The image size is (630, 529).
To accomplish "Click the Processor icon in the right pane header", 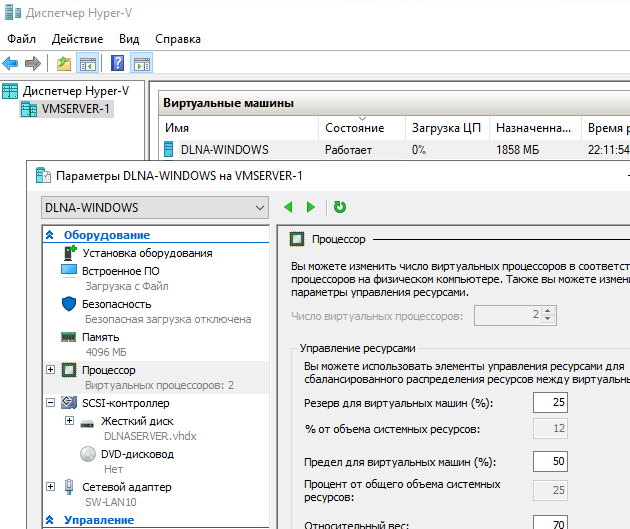I will coord(297,239).
